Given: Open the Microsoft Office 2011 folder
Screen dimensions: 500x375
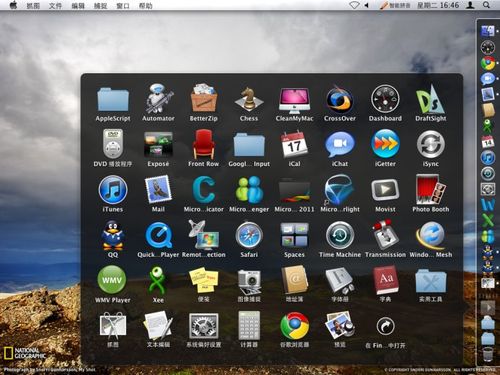Looking at the screenshot, I should (x=294, y=191).
